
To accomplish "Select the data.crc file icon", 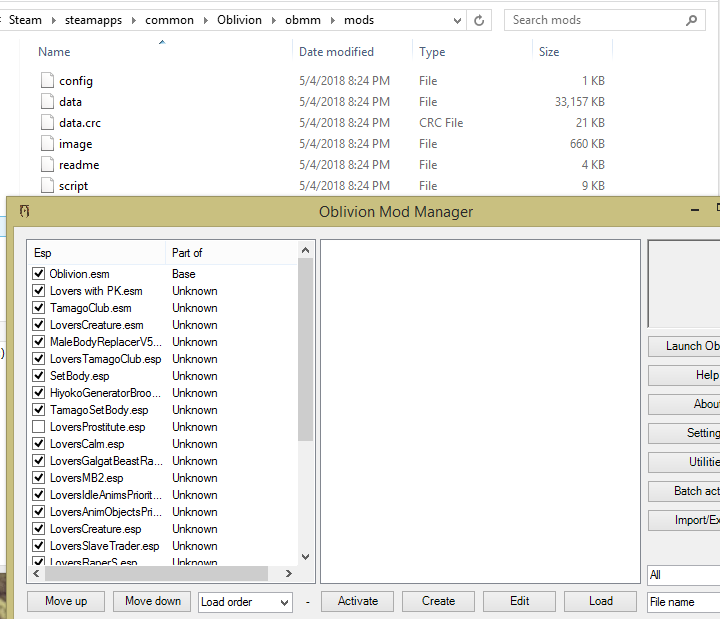I will click(x=47, y=123).
